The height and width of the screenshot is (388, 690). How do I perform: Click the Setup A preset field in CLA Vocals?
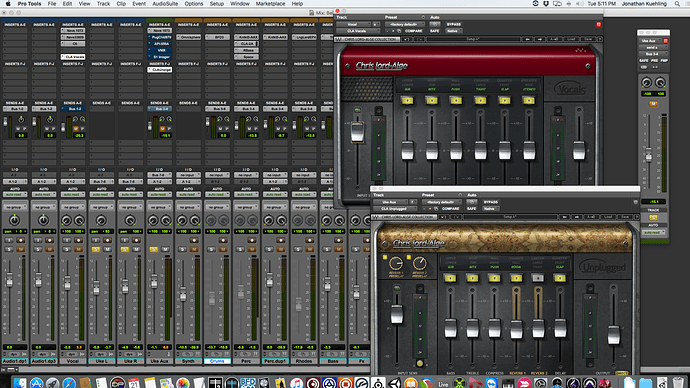click(473, 40)
